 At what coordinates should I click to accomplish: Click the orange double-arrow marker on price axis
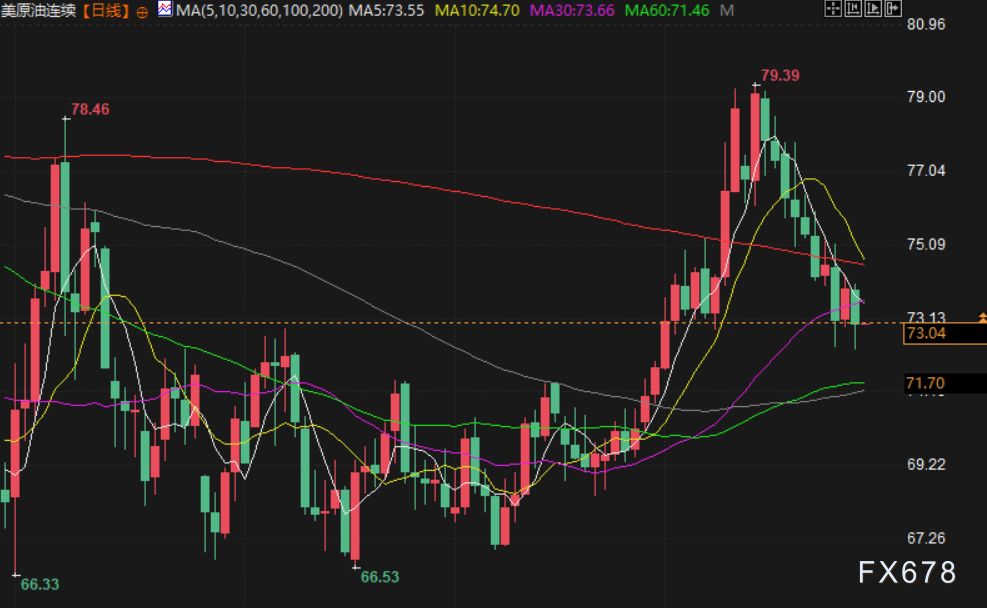coord(981,317)
